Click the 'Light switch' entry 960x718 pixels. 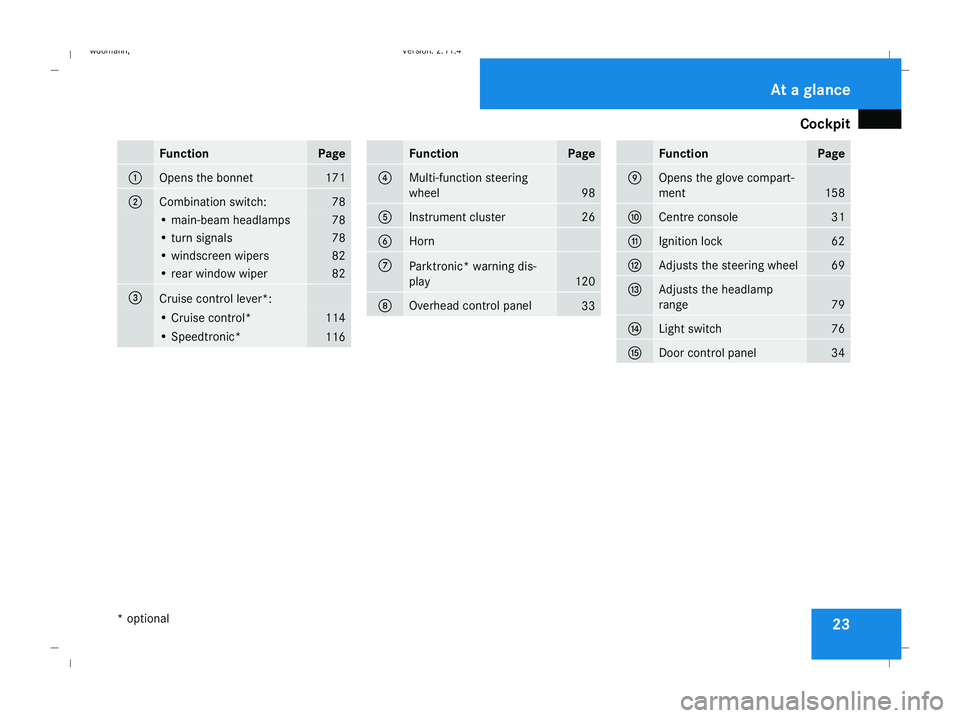tap(690, 329)
